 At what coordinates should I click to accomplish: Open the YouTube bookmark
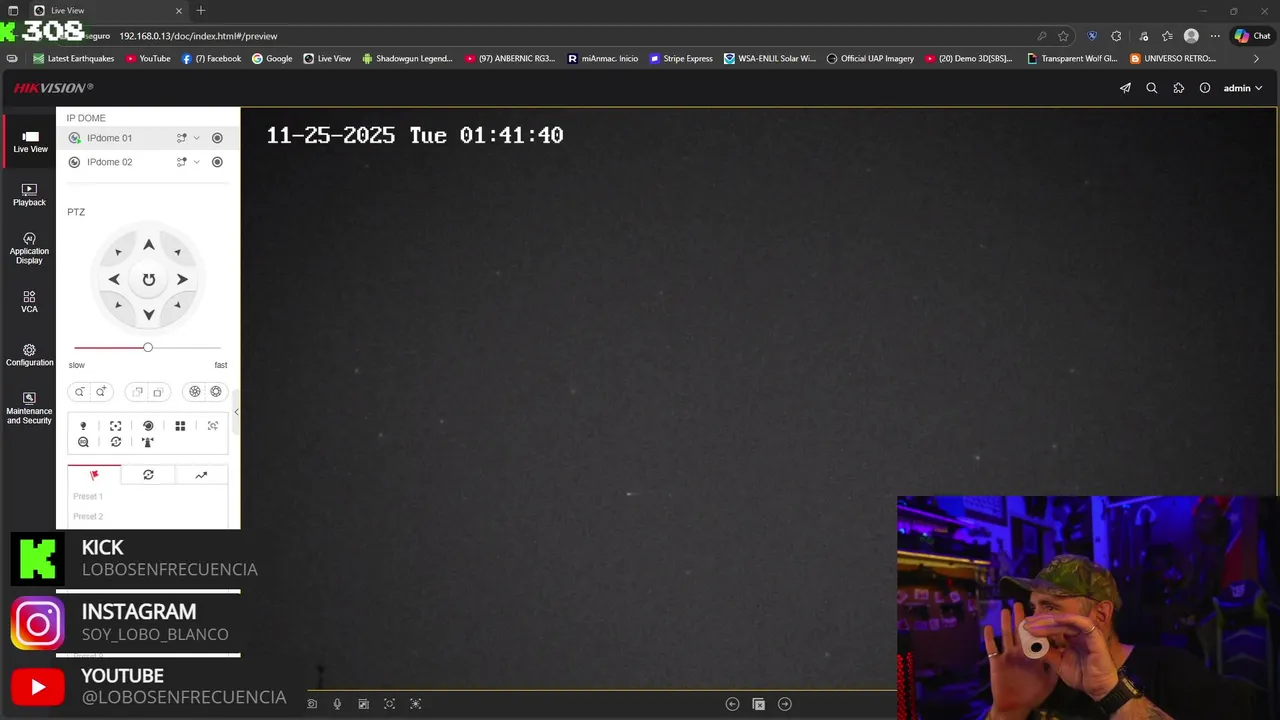click(147, 59)
